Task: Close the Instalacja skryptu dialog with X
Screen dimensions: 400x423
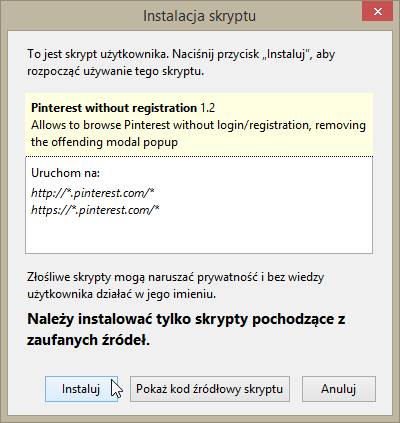Action: 378,12
